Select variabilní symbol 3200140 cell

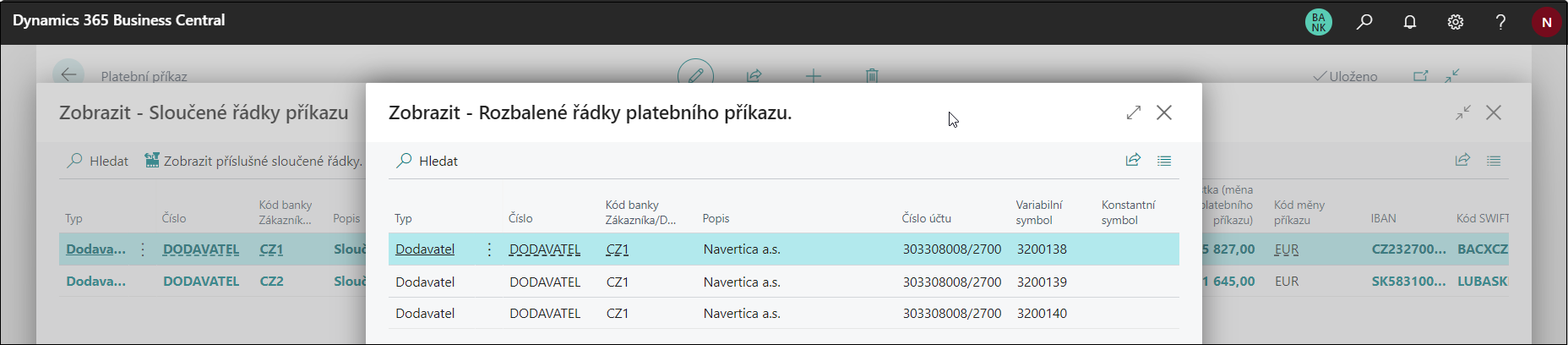(x=1042, y=313)
